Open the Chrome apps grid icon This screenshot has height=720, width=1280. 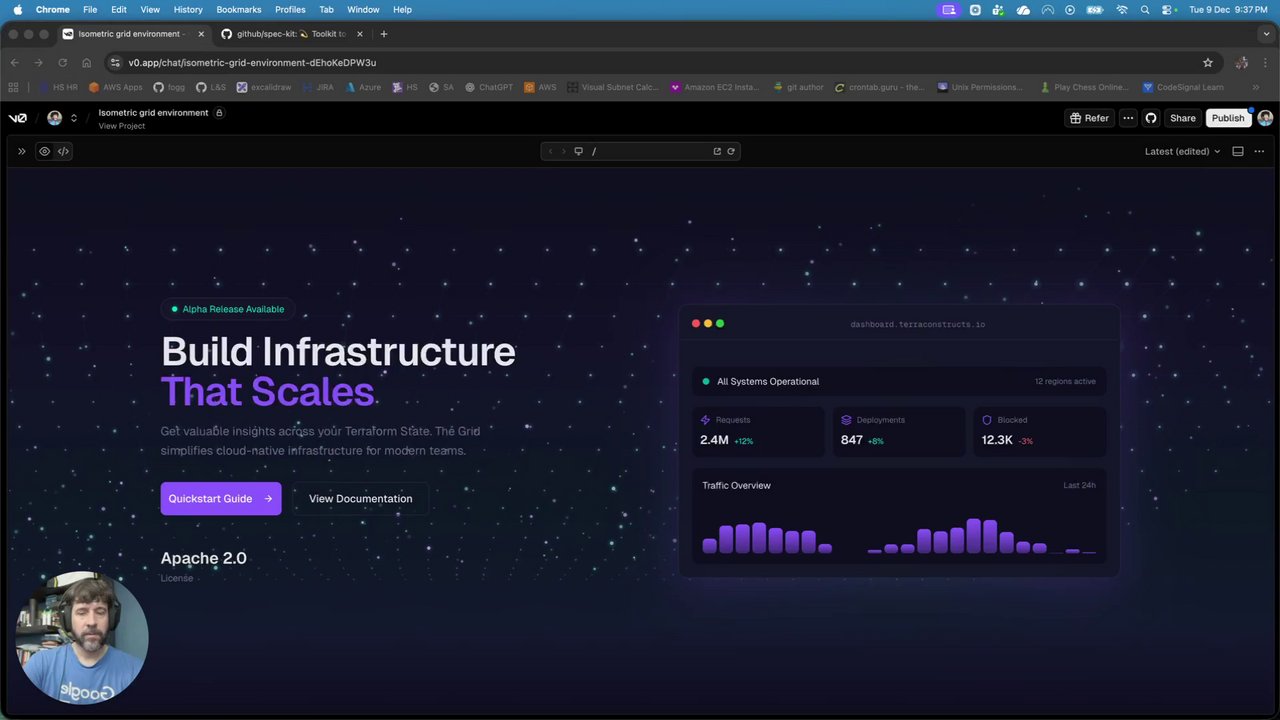tap(13, 87)
